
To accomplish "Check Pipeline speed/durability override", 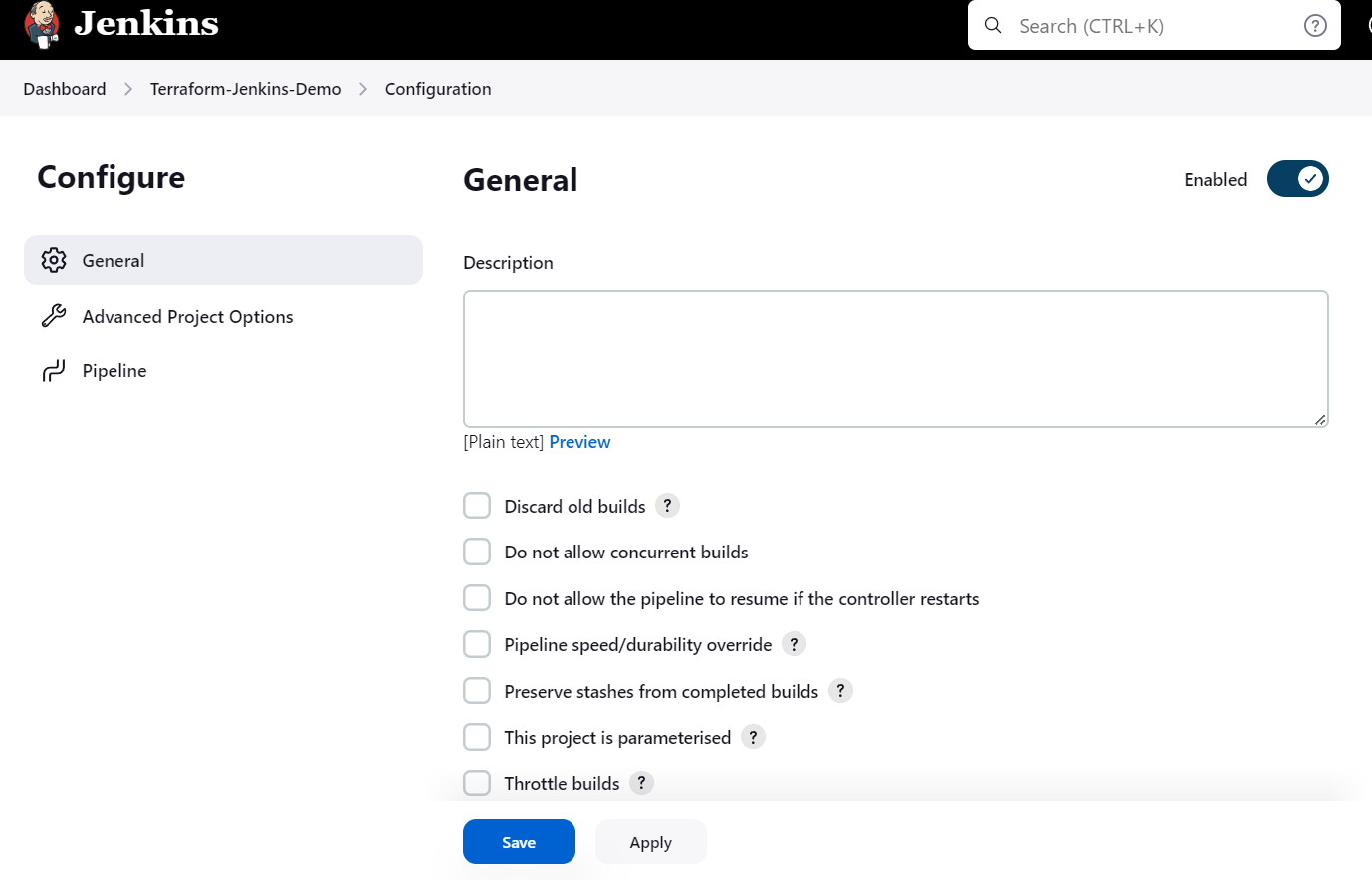I will [x=477, y=644].
